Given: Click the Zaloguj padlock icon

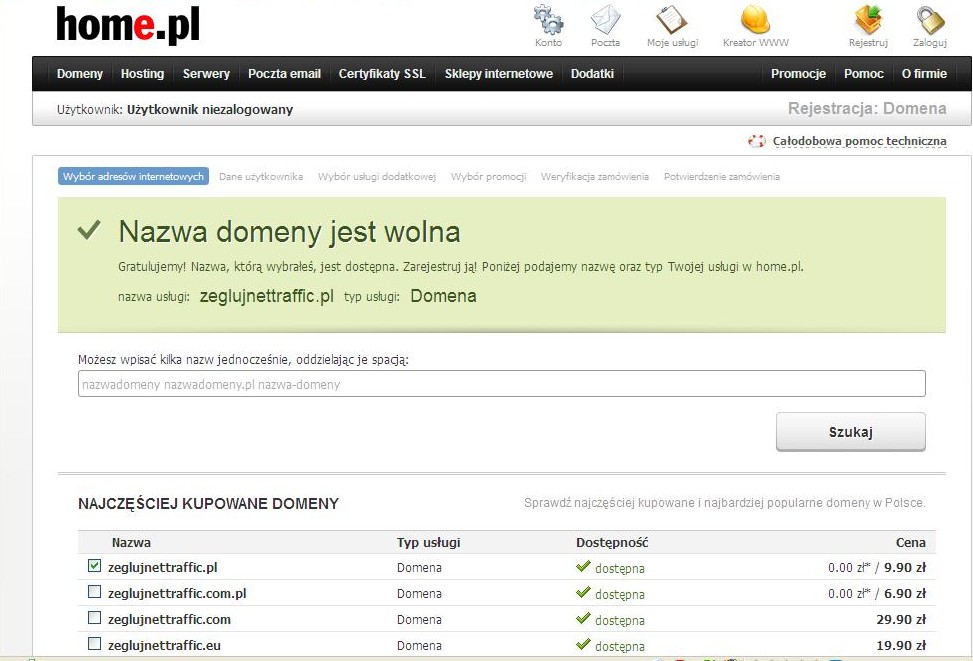Looking at the screenshot, I should 930,20.
